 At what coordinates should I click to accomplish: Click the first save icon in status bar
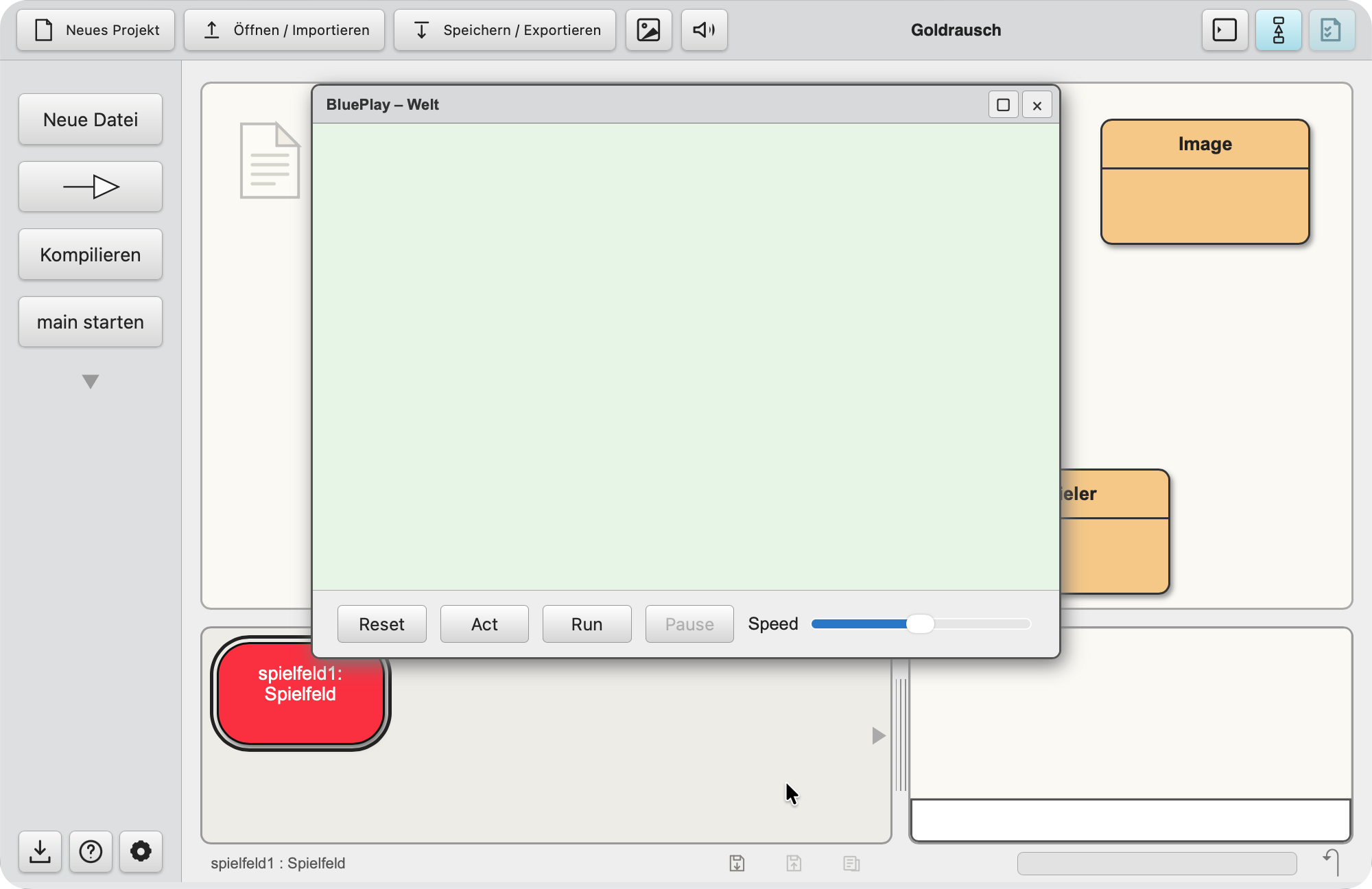[x=737, y=863]
